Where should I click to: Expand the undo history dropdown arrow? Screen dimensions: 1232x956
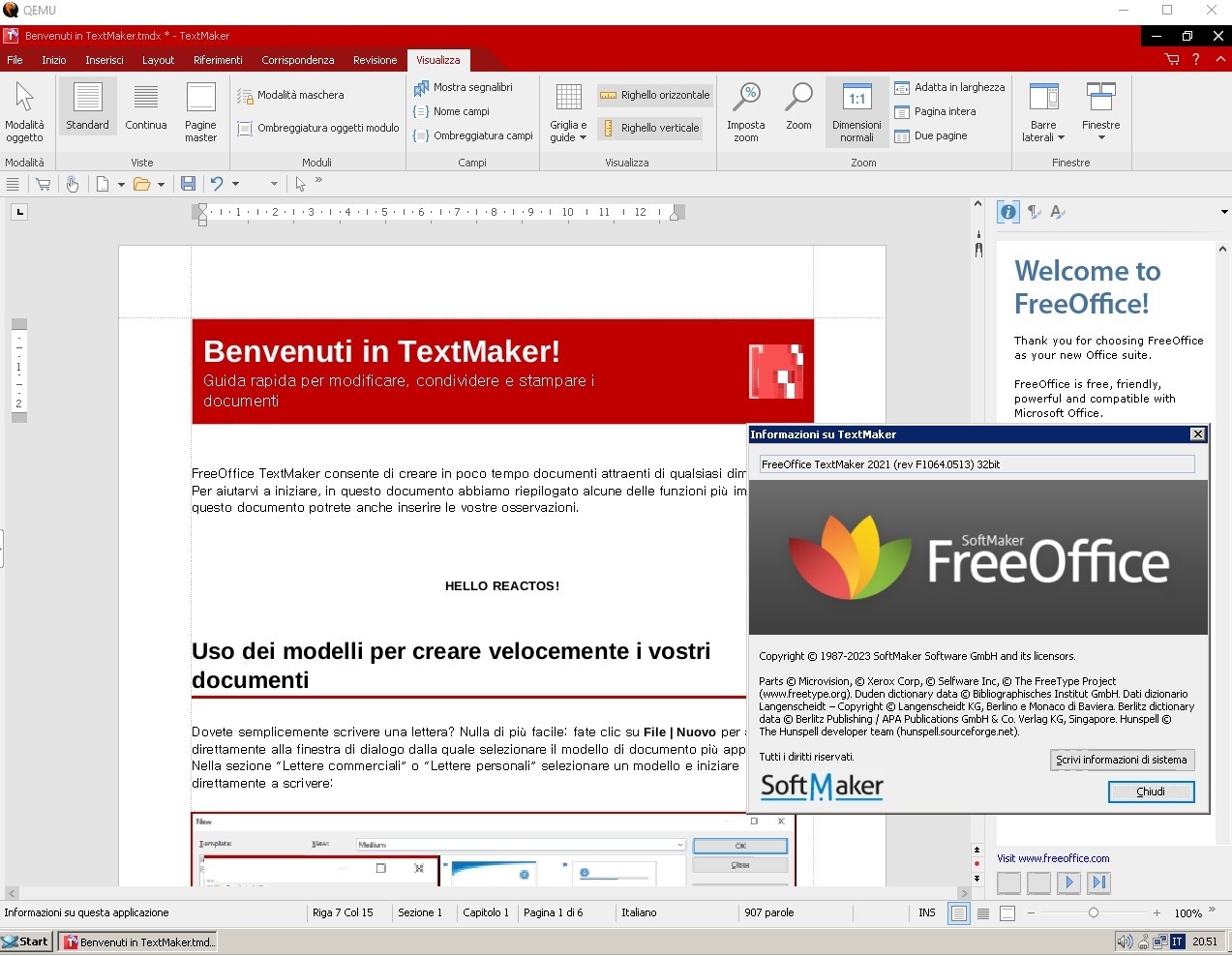[x=235, y=184]
